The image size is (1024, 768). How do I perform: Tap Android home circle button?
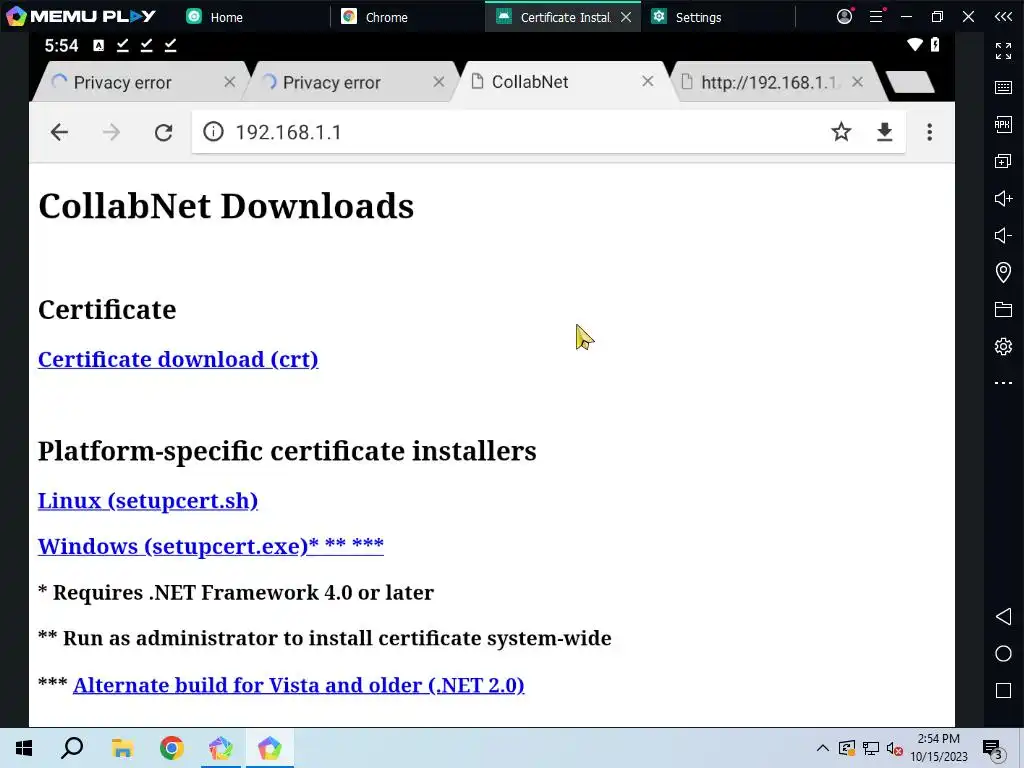[1003, 654]
